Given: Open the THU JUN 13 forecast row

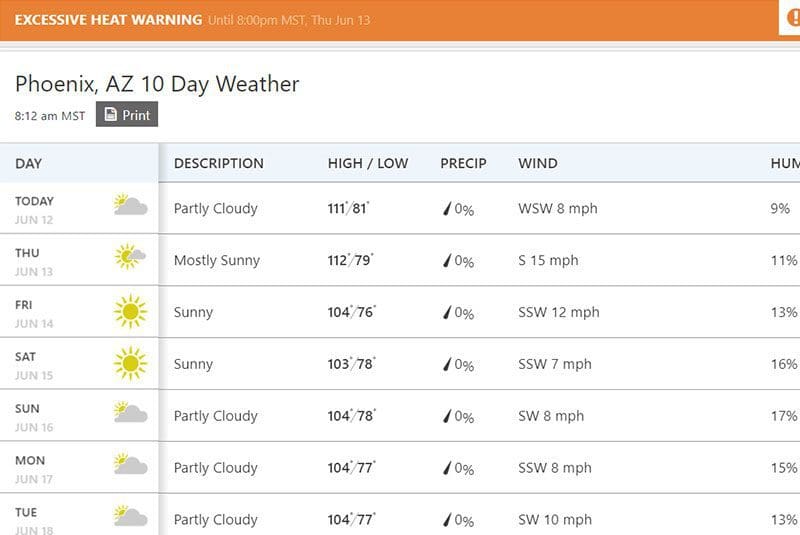Looking at the screenshot, I should click(400, 260).
